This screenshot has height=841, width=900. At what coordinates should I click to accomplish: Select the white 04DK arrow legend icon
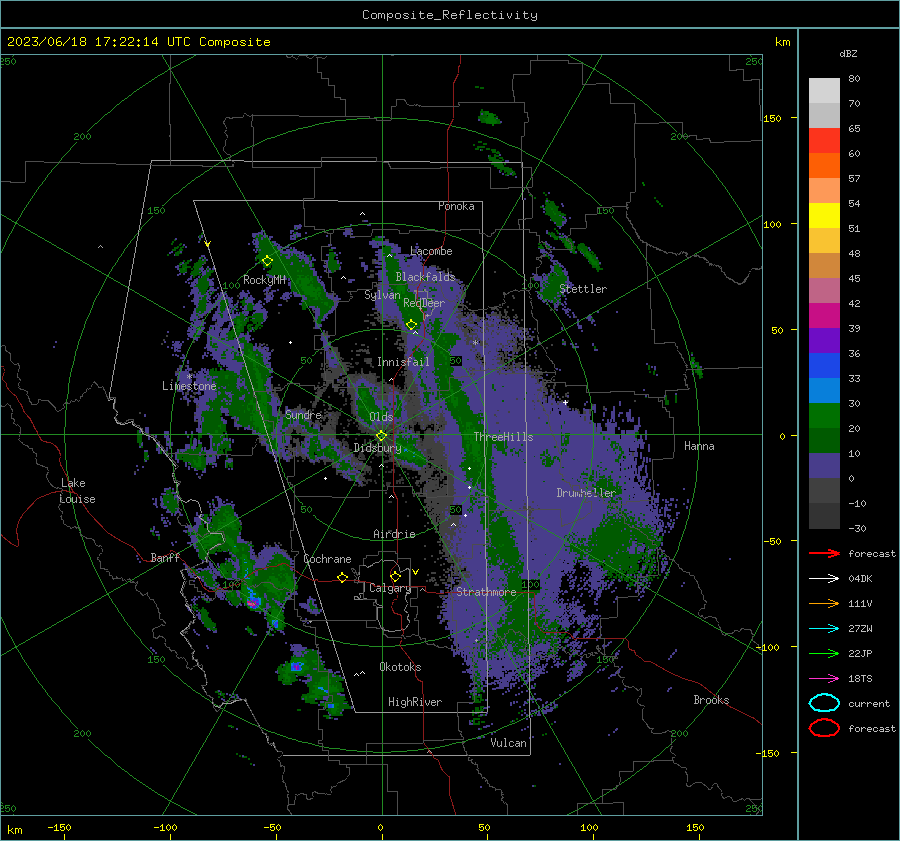[x=824, y=579]
